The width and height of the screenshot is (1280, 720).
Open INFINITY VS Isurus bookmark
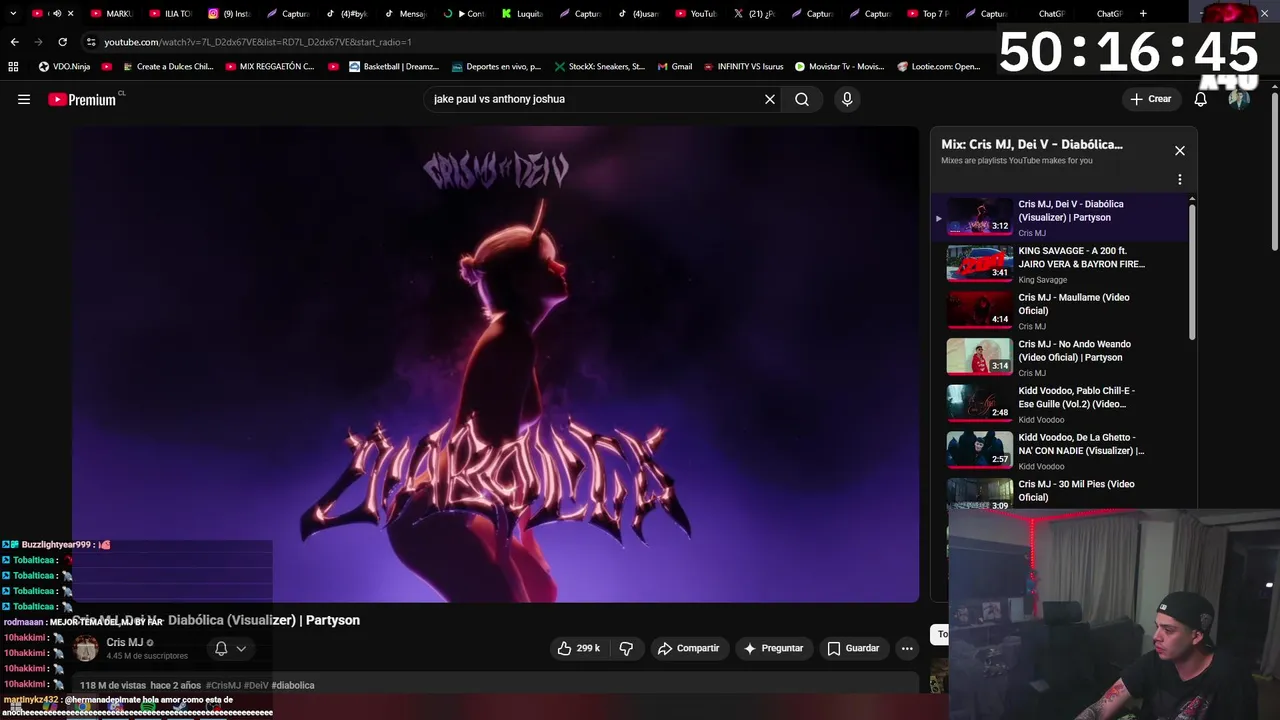click(744, 67)
